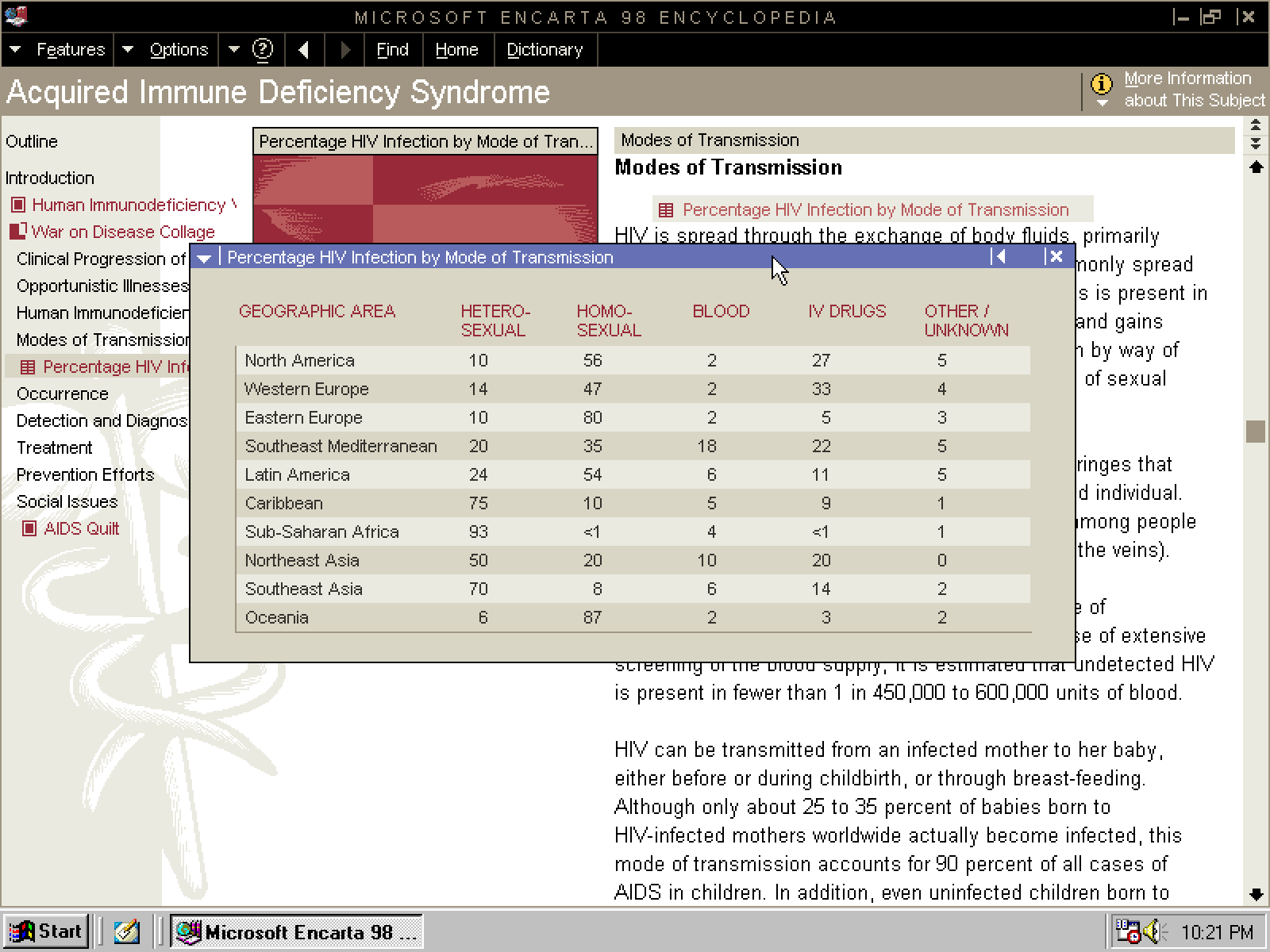Click the table icon in the article text
The width and height of the screenshot is (1270, 952).
666,210
